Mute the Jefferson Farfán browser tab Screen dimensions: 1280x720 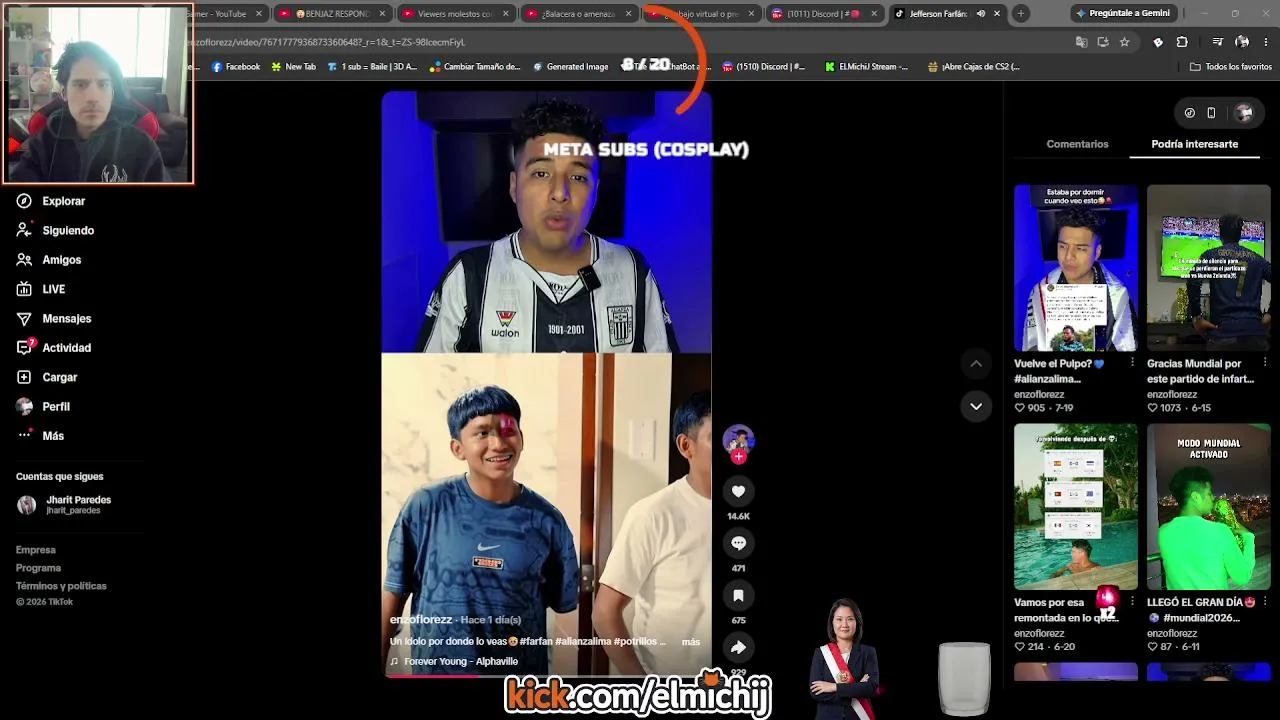(980, 14)
